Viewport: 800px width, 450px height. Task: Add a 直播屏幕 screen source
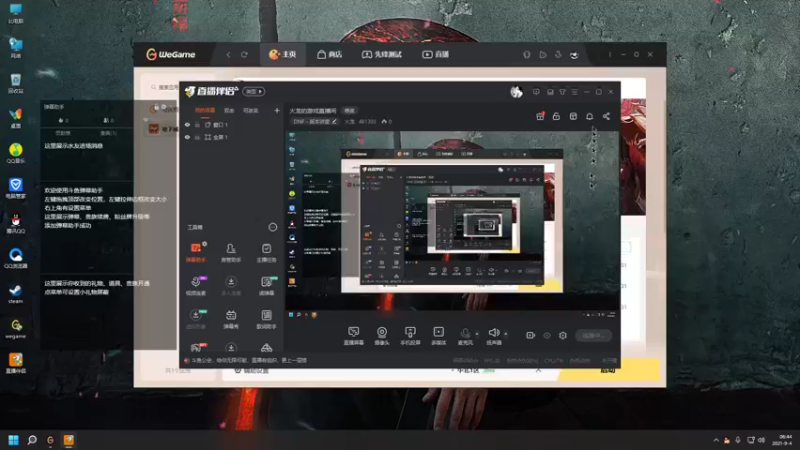point(354,336)
